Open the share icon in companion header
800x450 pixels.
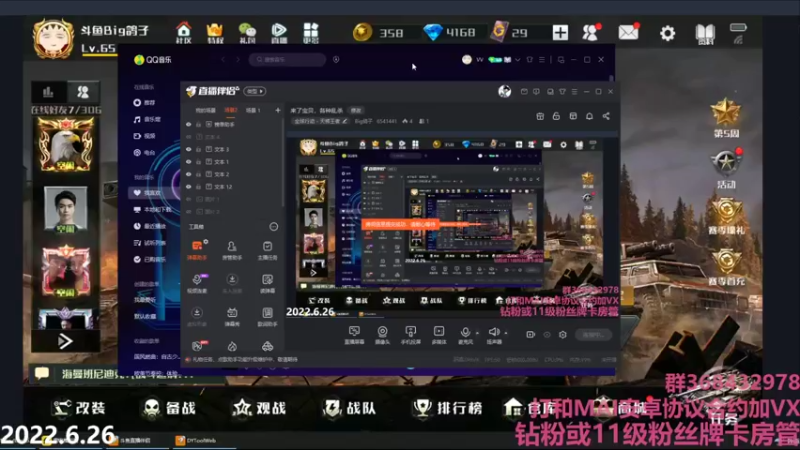pos(606,116)
